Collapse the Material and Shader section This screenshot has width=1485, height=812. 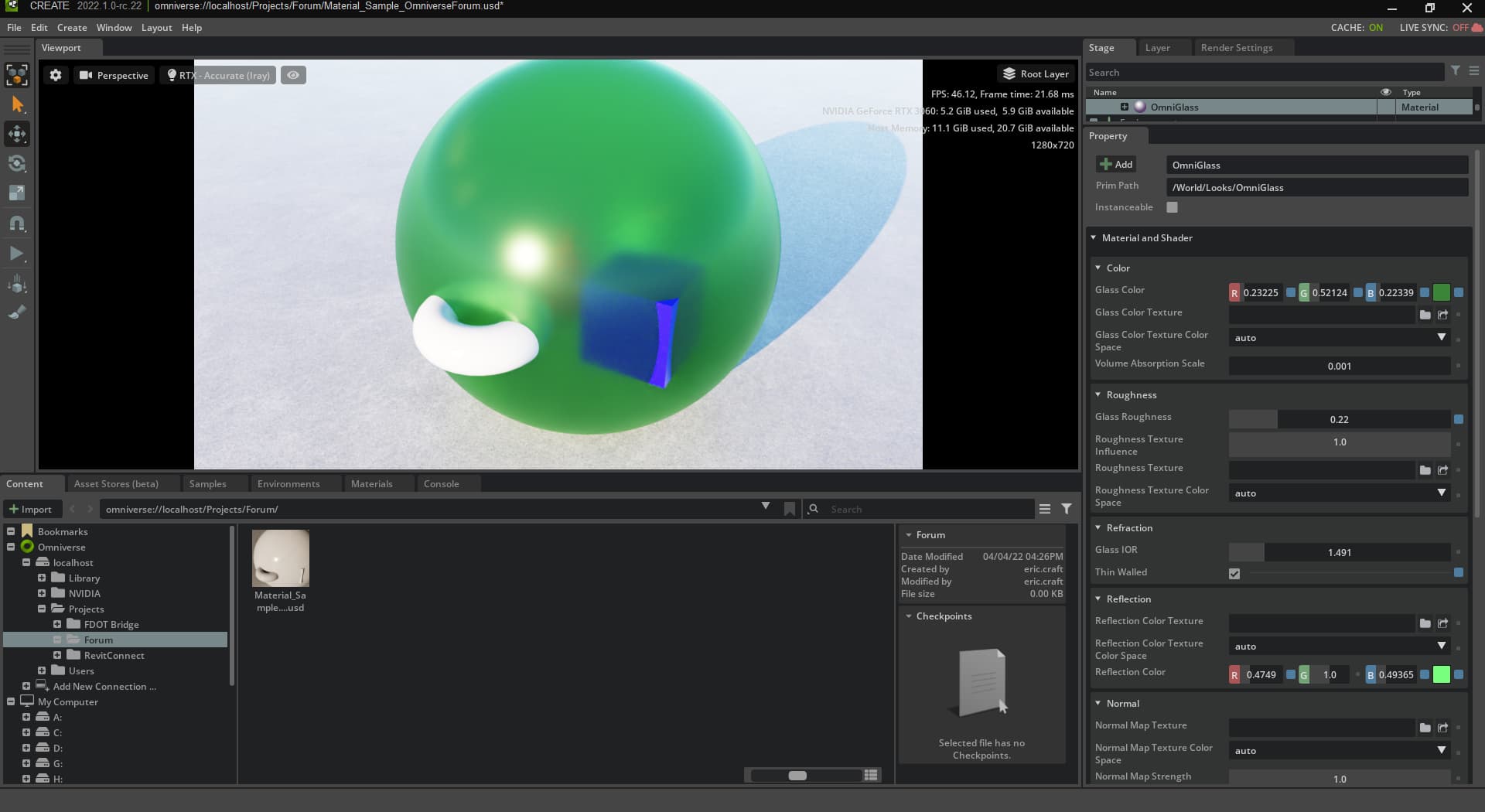(1094, 237)
